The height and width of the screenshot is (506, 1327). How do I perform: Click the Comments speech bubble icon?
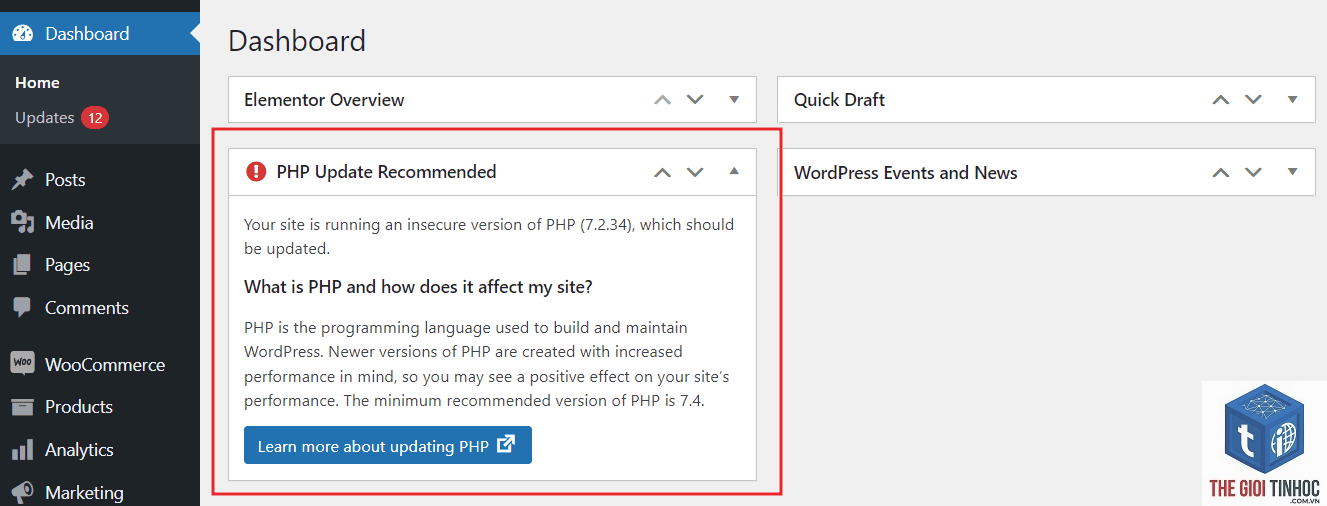point(22,308)
